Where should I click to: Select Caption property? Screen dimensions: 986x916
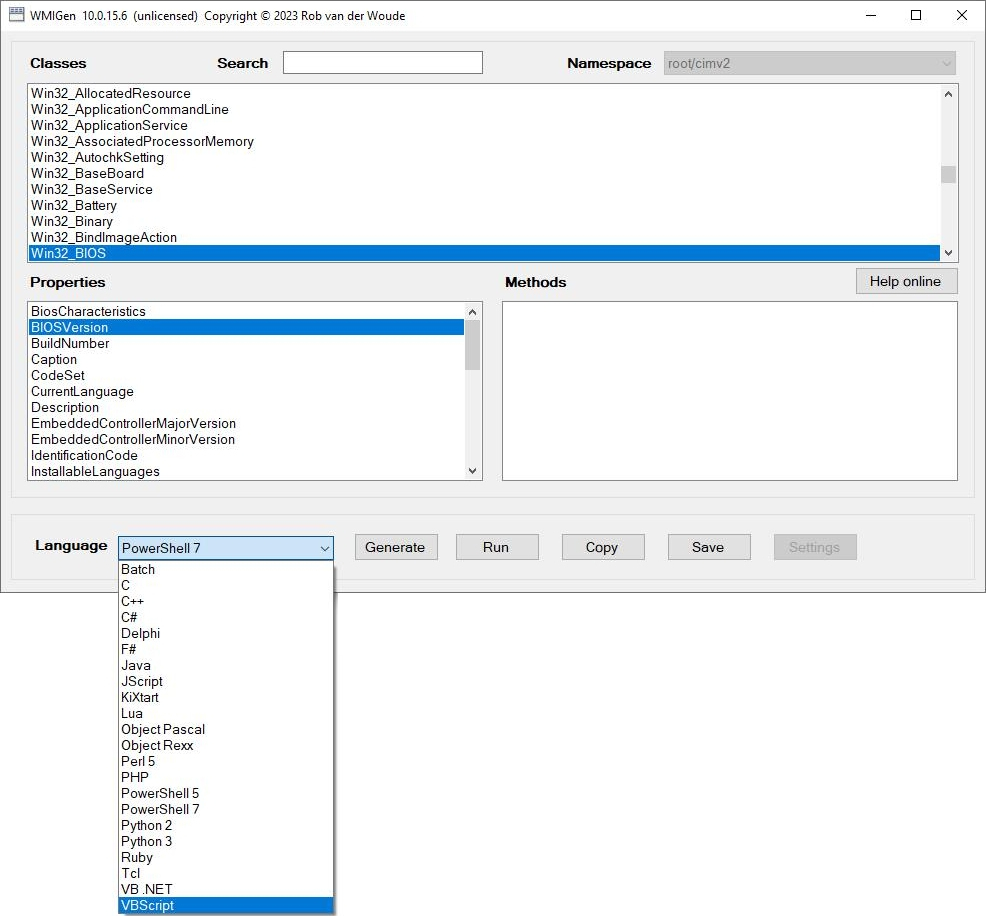click(246, 360)
